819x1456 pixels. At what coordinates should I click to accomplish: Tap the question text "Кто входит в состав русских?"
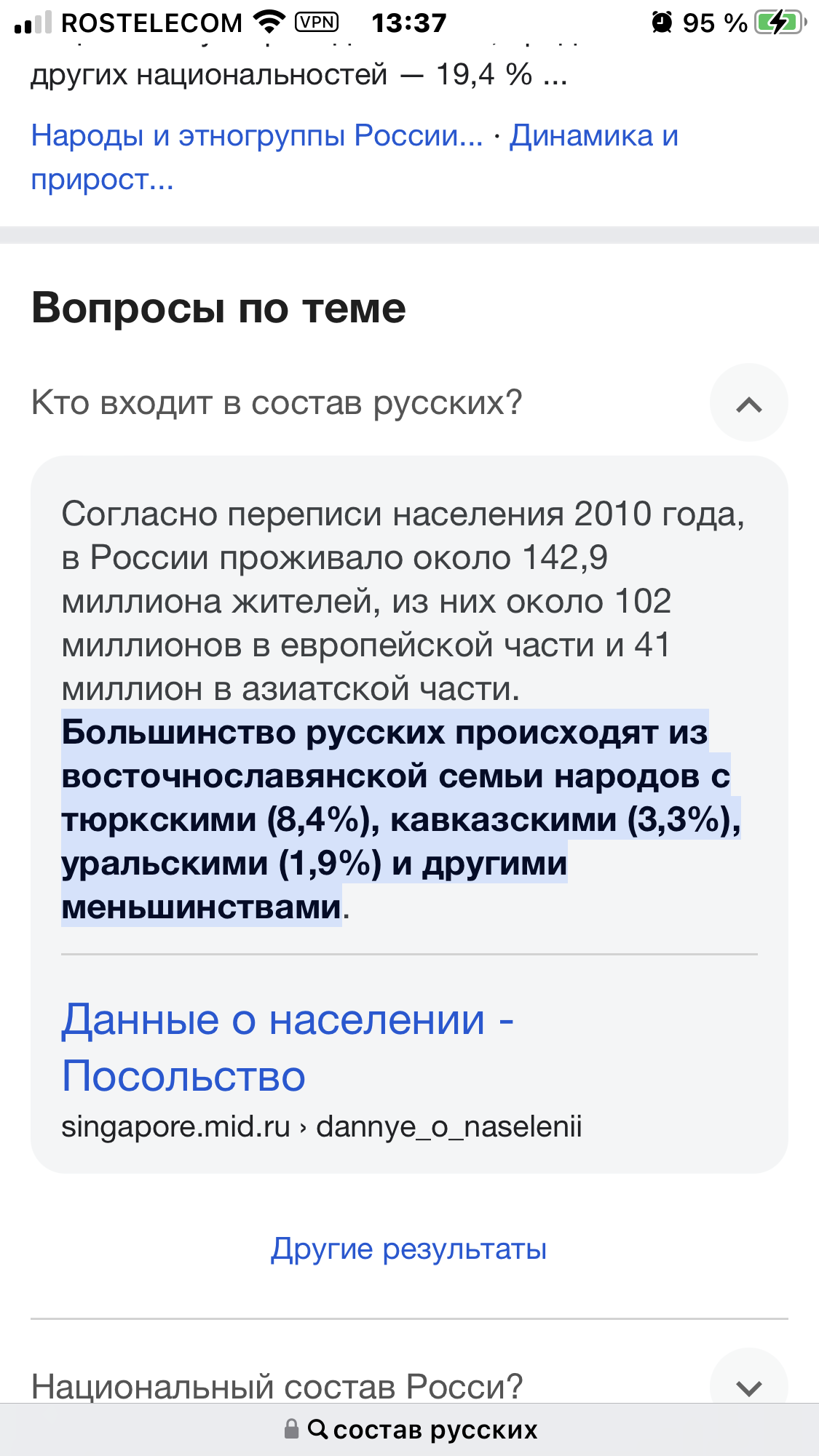pyautogui.click(x=277, y=402)
